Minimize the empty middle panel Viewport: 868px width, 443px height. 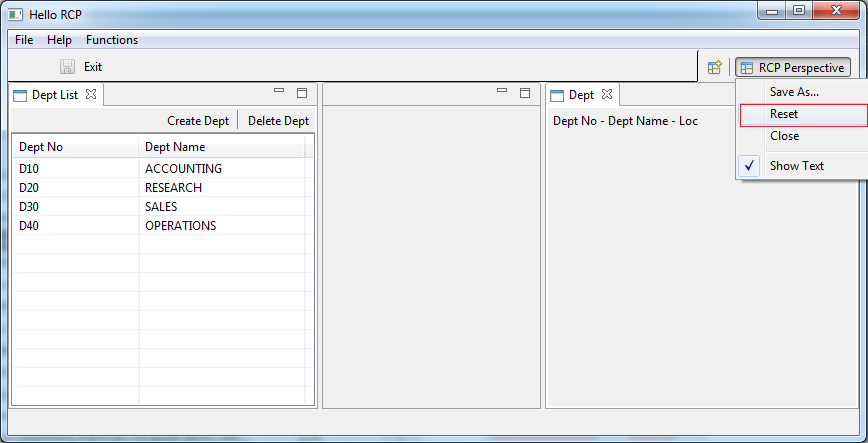[x=502, y=91]
